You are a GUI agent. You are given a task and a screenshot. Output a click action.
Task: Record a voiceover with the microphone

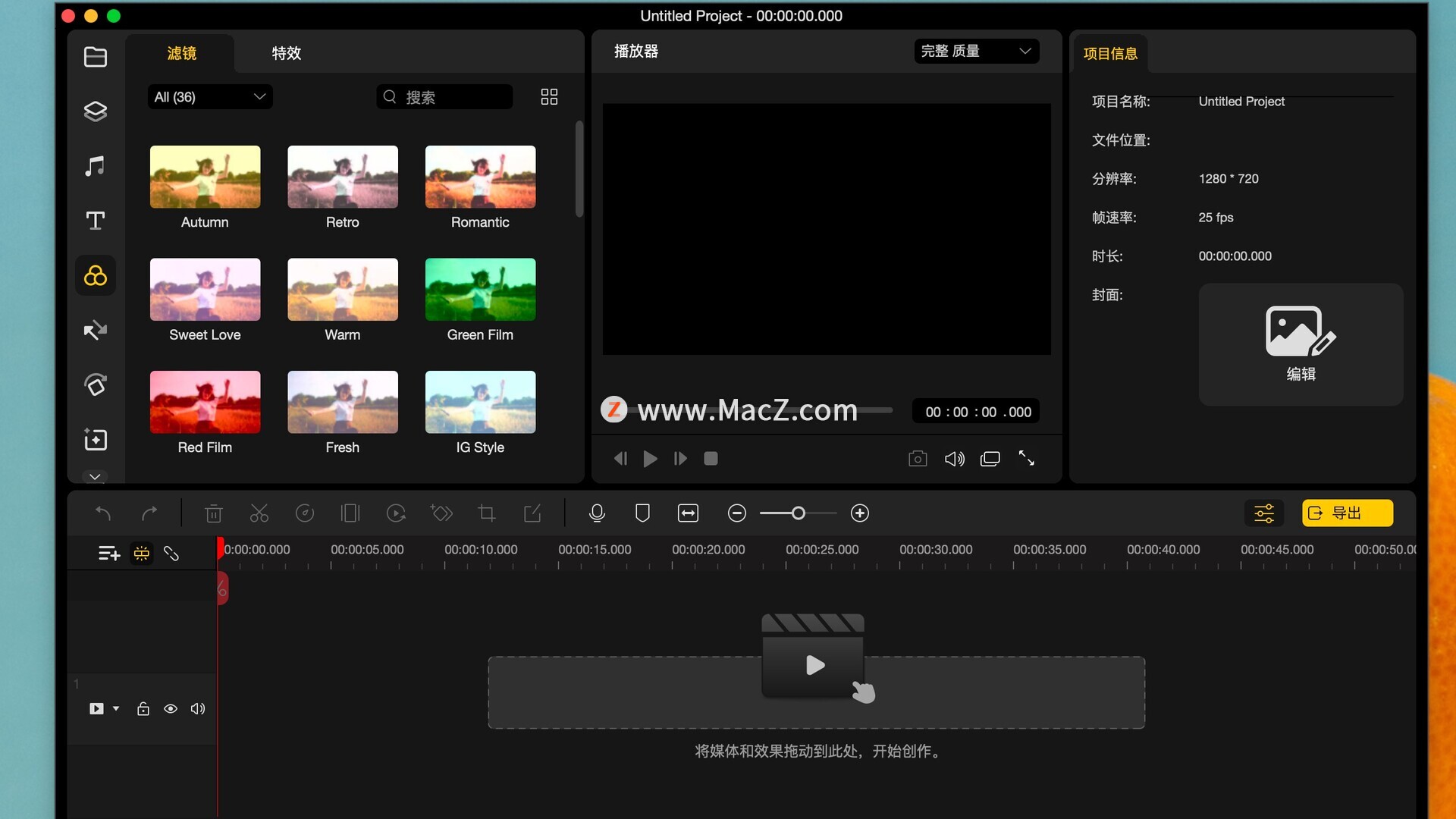(x=597, y=513)
